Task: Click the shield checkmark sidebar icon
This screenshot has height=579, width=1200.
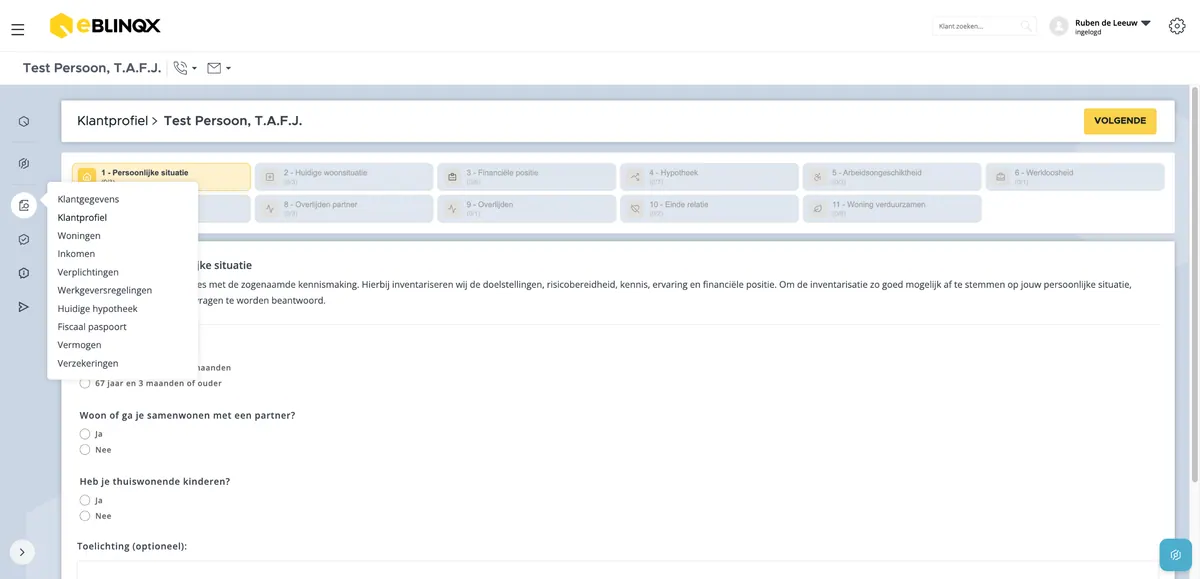Action: [x=24, y=240]
